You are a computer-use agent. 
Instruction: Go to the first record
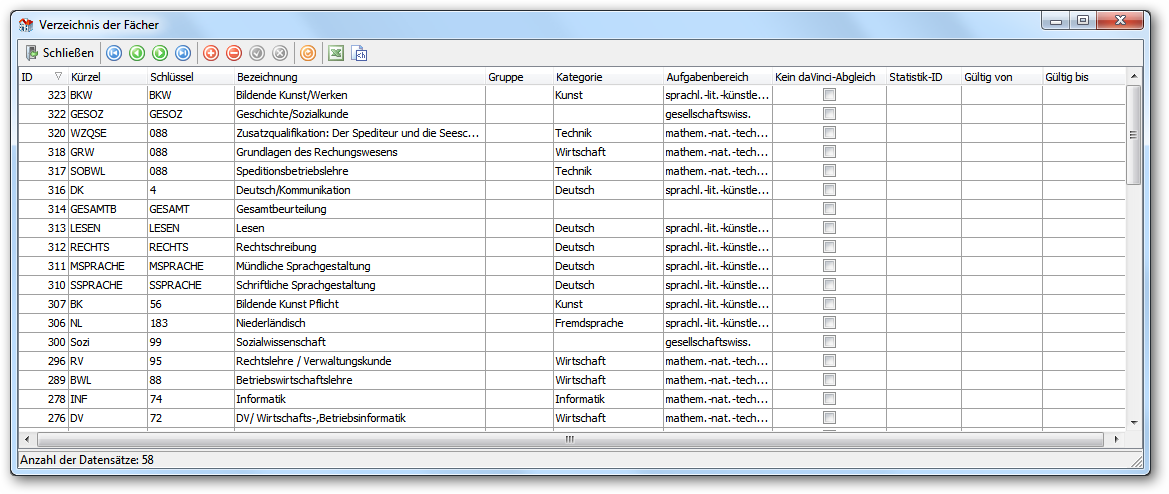113,53
